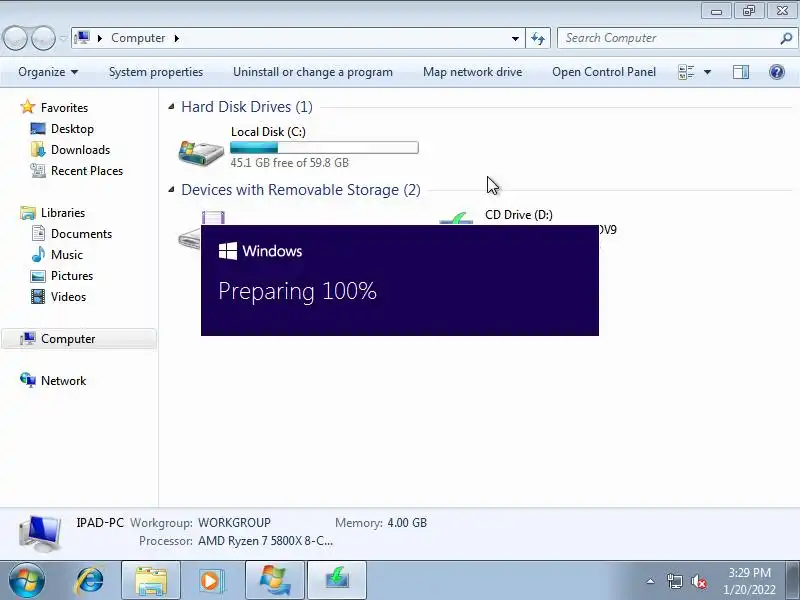Click the Local Disk (C:) label
This screenshot has width=800, height=600.
click(x=268, y=132)
